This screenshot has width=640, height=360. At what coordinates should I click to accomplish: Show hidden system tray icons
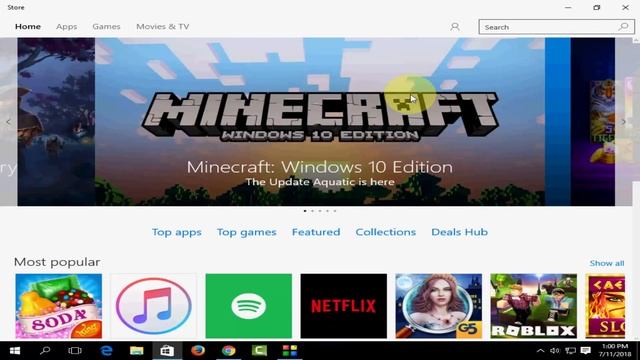(x=540, y=351)
